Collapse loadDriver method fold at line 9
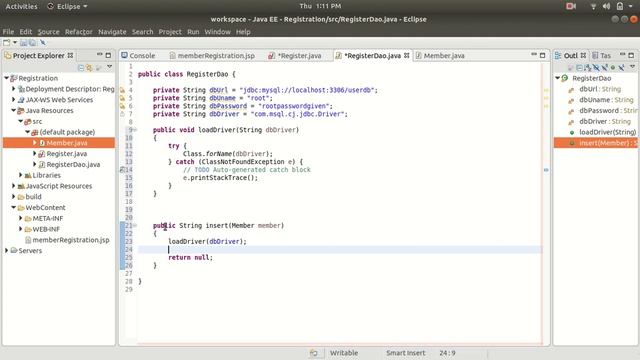 click(135, 130)
